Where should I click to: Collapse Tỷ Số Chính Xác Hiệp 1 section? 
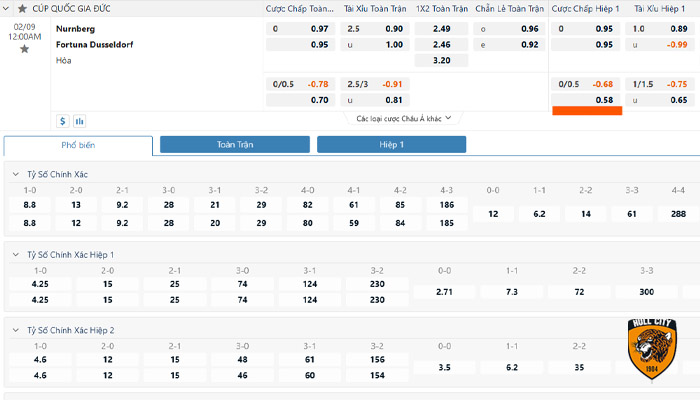[15, 255]
